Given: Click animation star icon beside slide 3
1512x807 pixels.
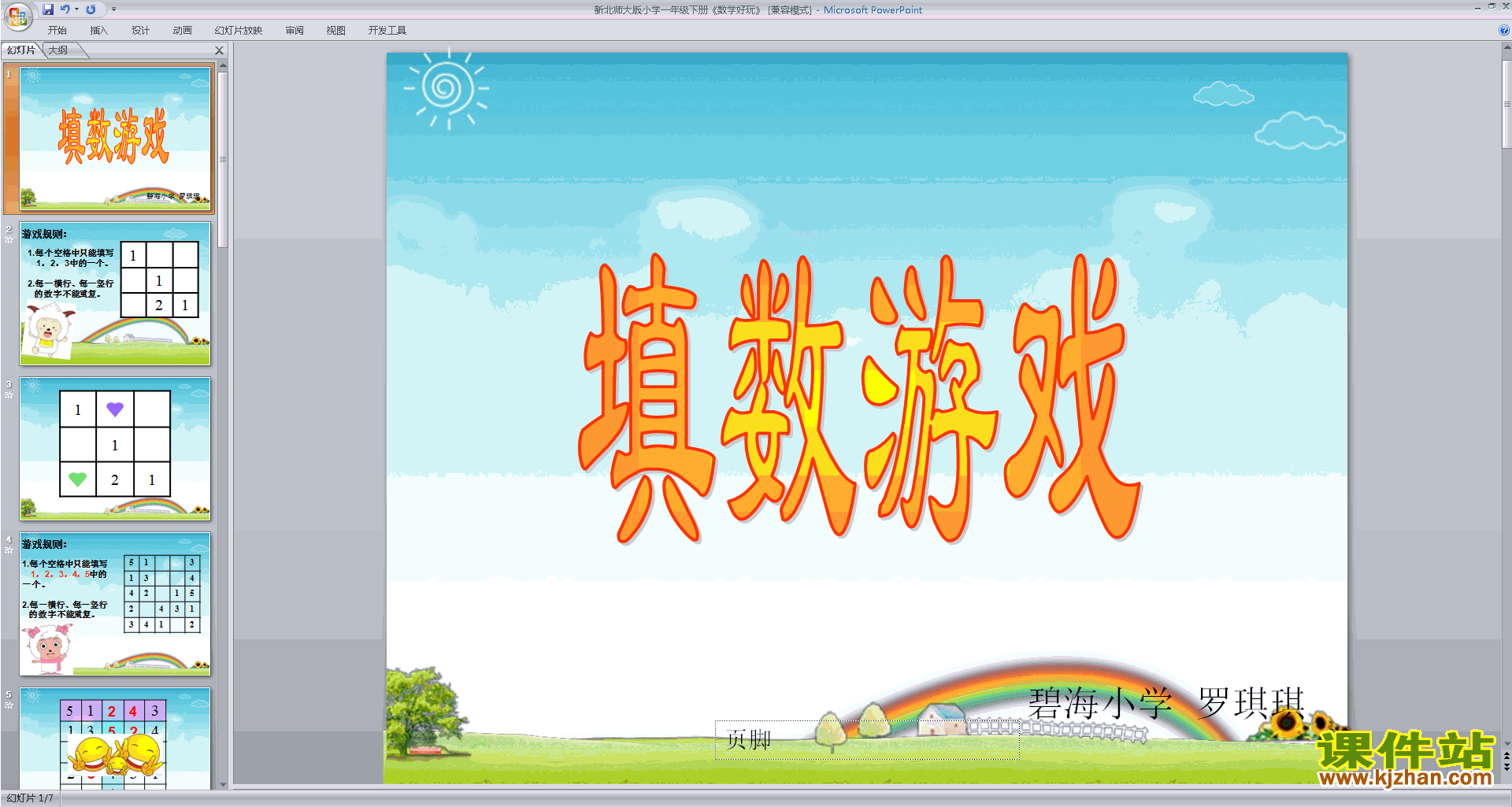Looking at the screenshot, I should 9,394.
